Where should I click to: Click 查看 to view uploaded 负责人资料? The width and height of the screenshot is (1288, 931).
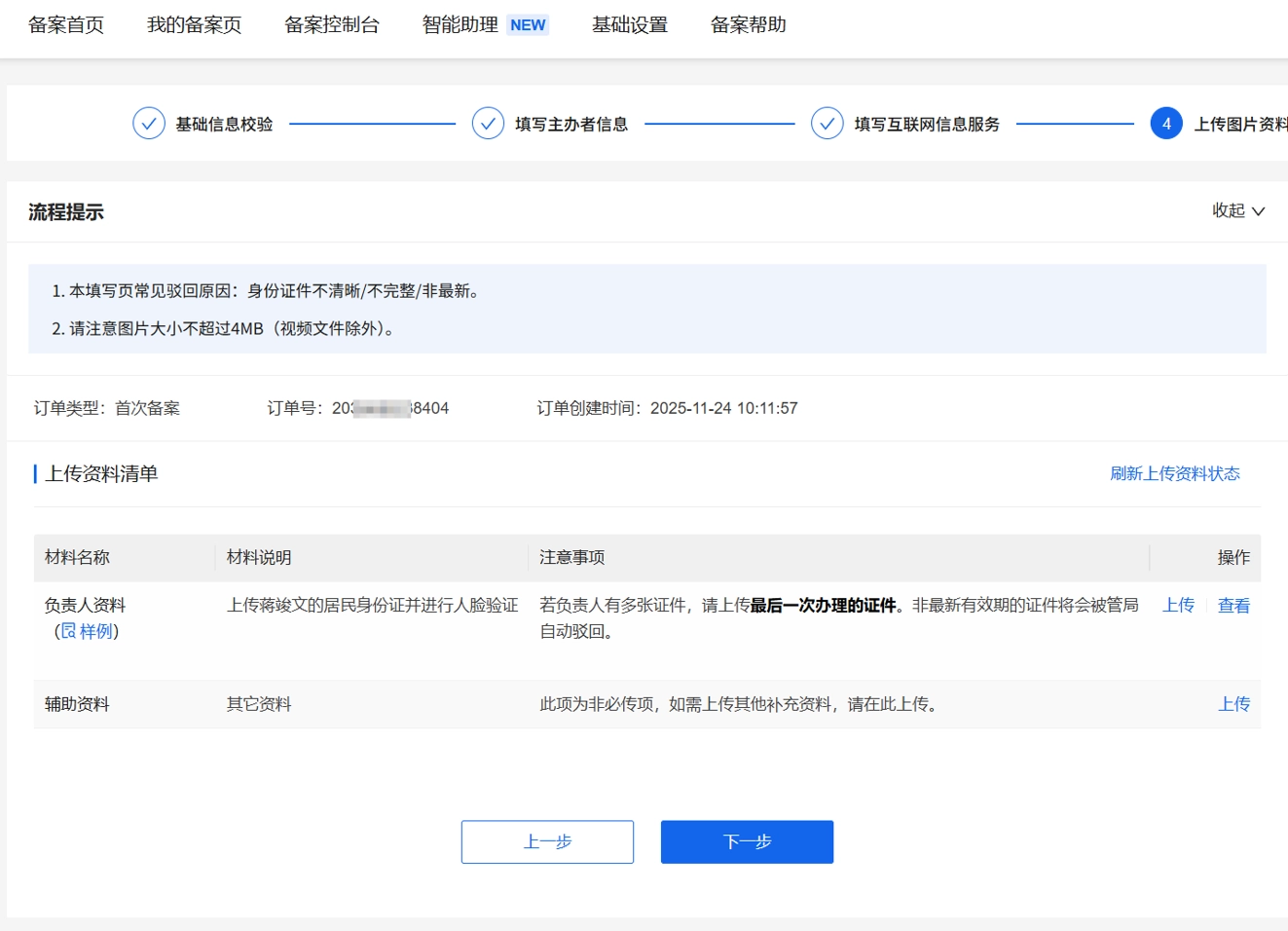[1233, 605]
